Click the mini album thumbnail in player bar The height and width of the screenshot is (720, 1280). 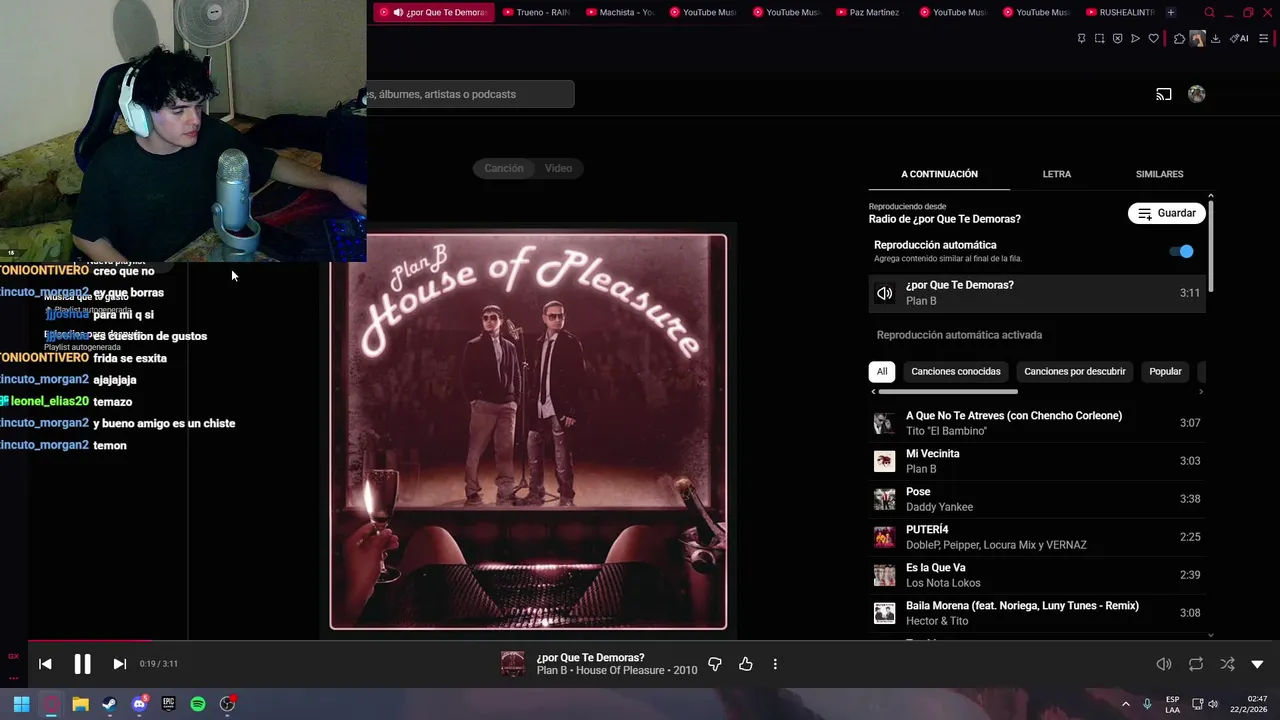tap(512, 664)
